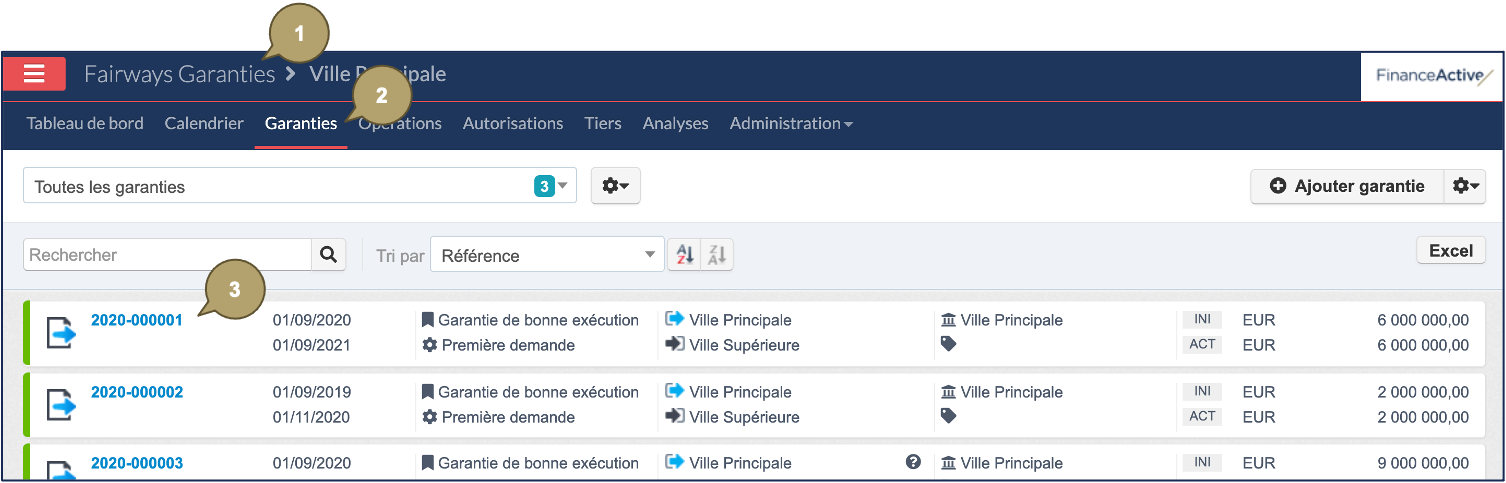Image resolution: width=1506 pixels, height=483 pixels.
Task: Click help question mark icon on 2020-000003
Action: (913, 462)
